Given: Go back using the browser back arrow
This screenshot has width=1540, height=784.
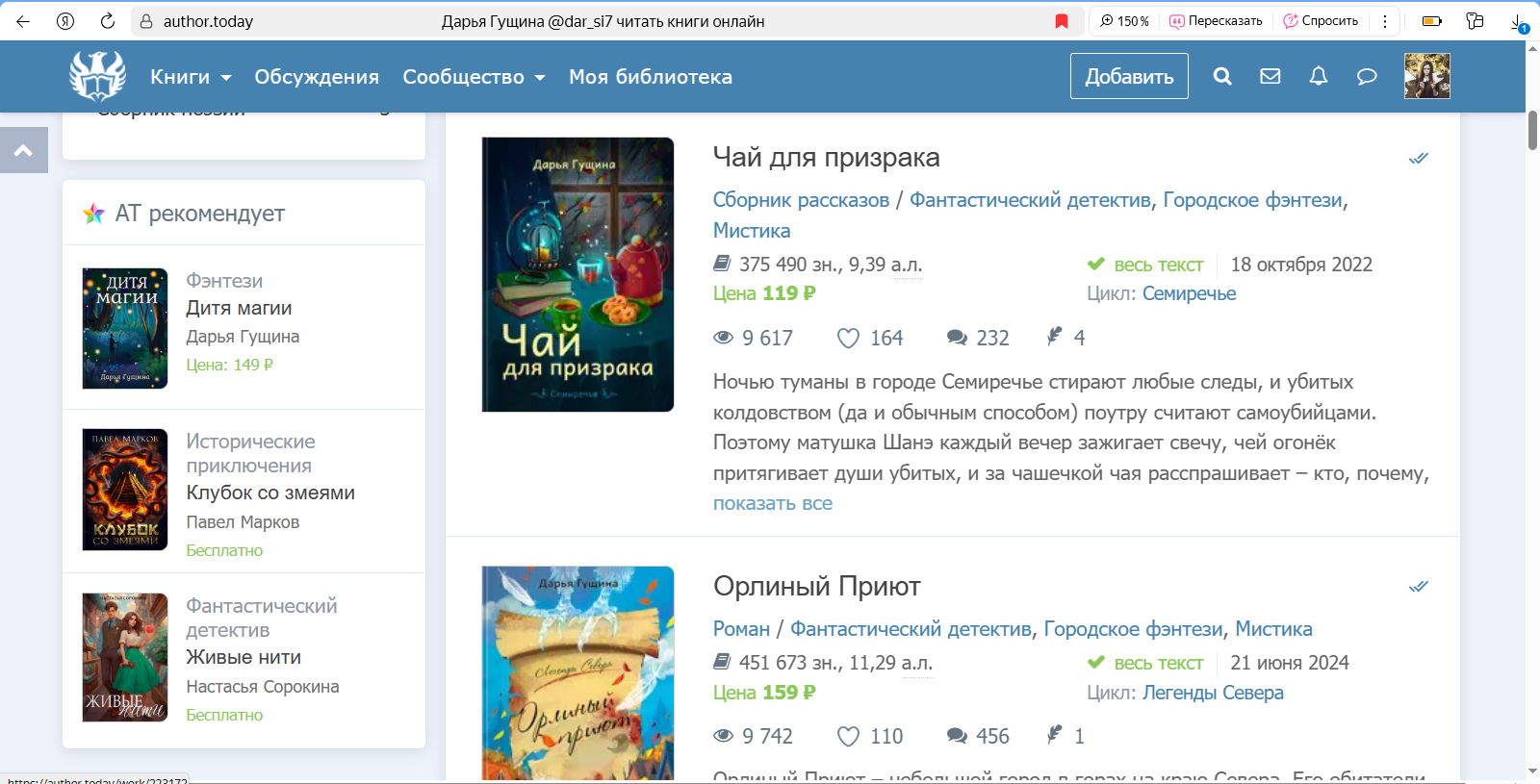Looking at the screenshot, I should click(x=23, y=21).
